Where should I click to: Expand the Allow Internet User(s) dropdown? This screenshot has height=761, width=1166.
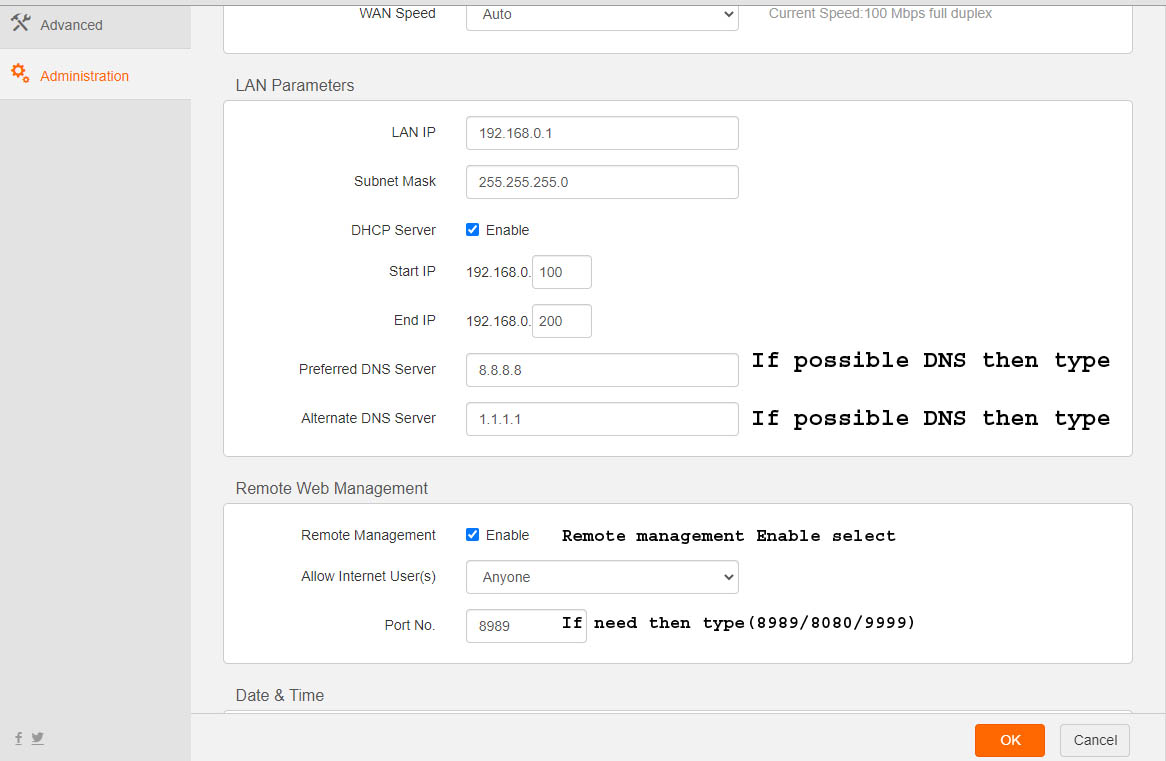tap(602, 577)
